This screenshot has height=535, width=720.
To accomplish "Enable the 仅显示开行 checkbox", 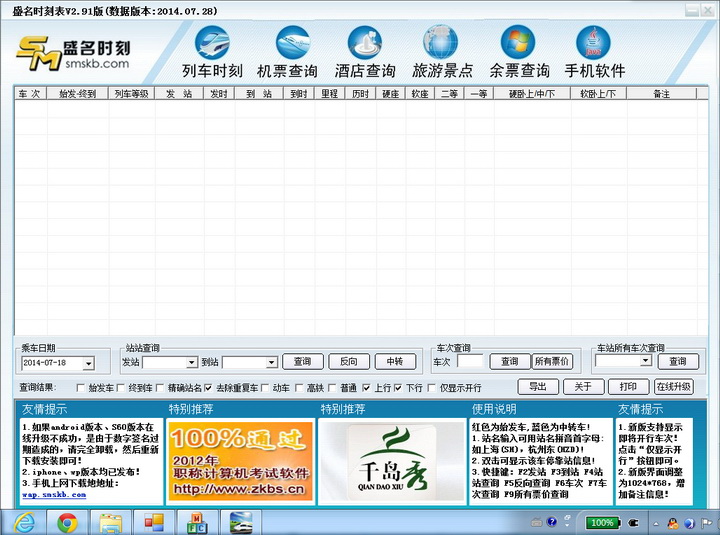I will pyautogui.click(x=432, y=388).
